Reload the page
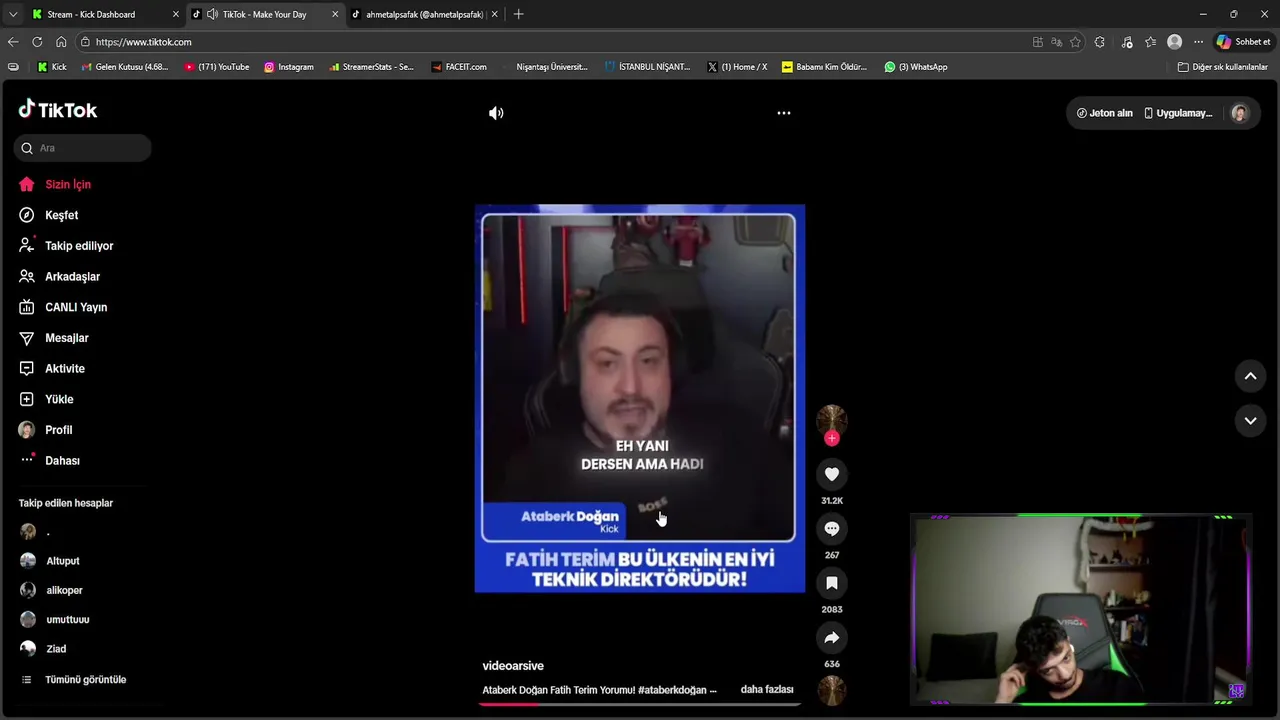The width and height of the screenshot is (1280, 720). (37, 42)
